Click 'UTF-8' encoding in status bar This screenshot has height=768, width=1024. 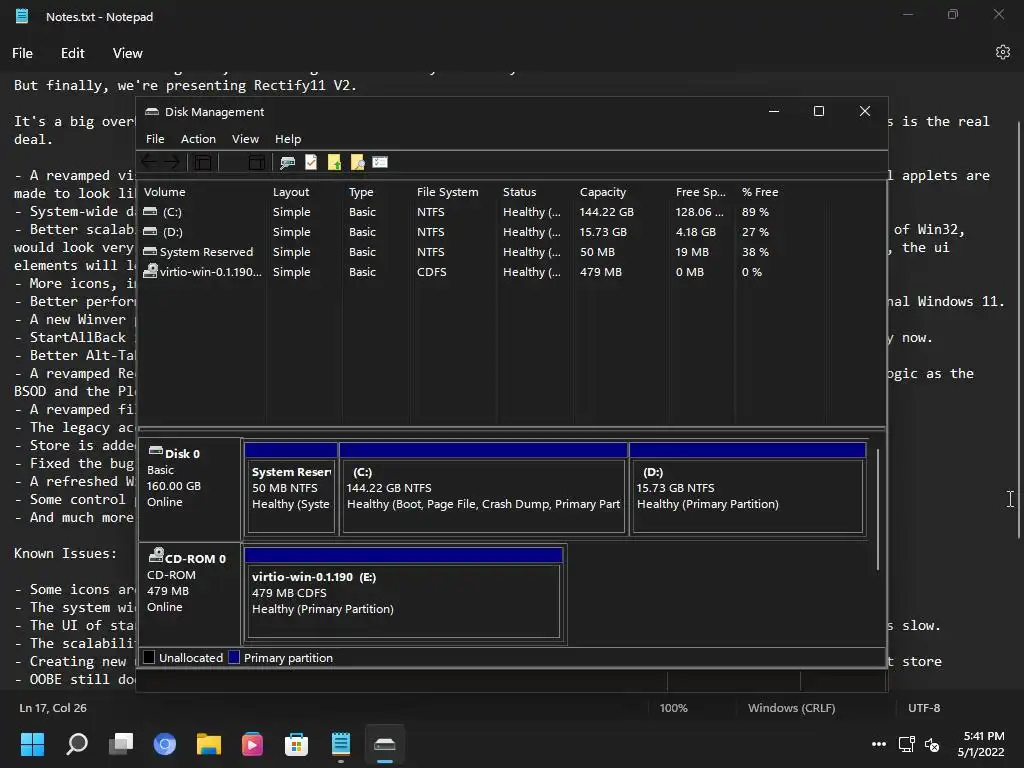[x=924, y=708]
